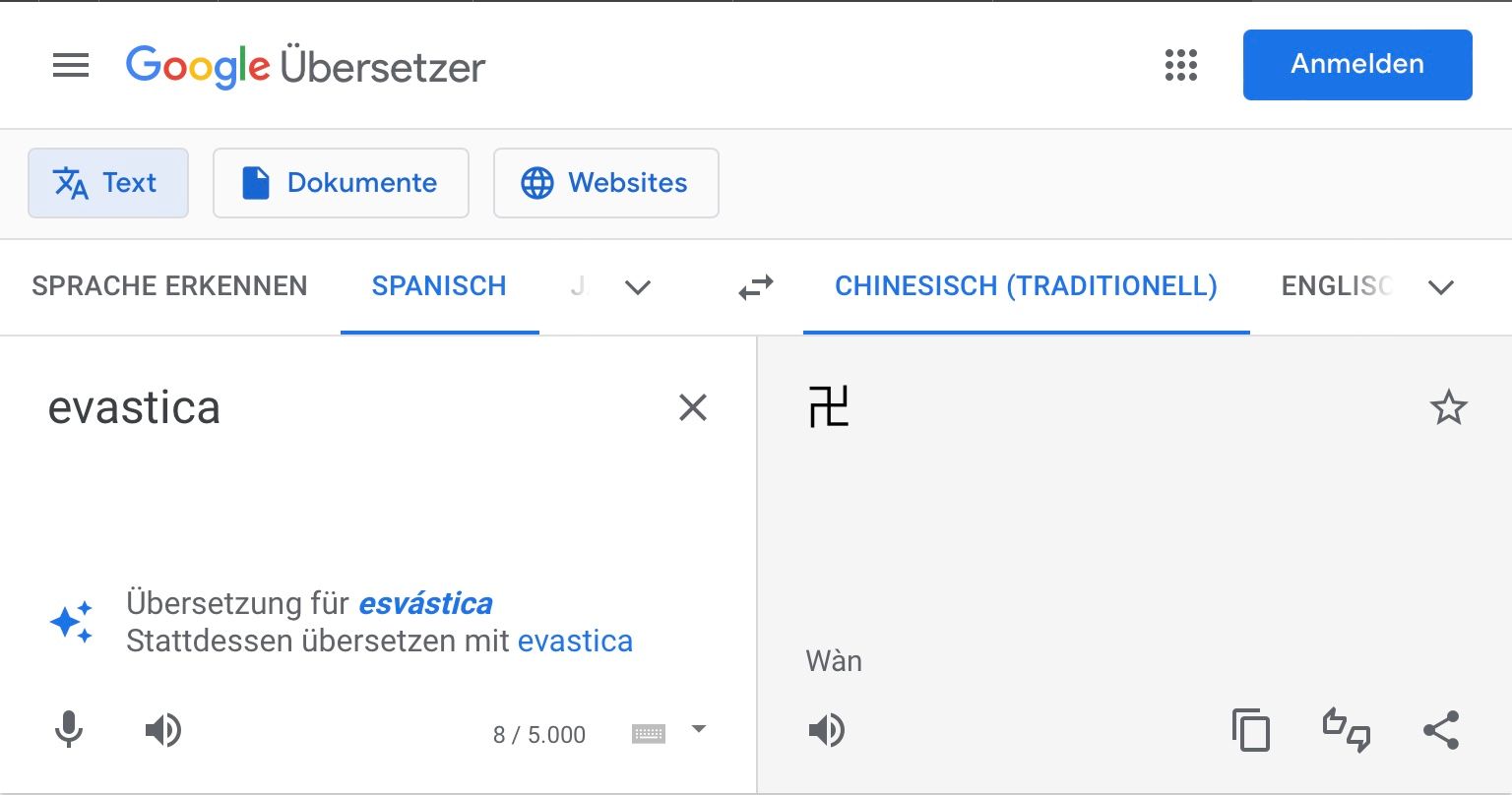
Task: Expand more source languages list
Action: pyautogui.click(x=638, y=287)
